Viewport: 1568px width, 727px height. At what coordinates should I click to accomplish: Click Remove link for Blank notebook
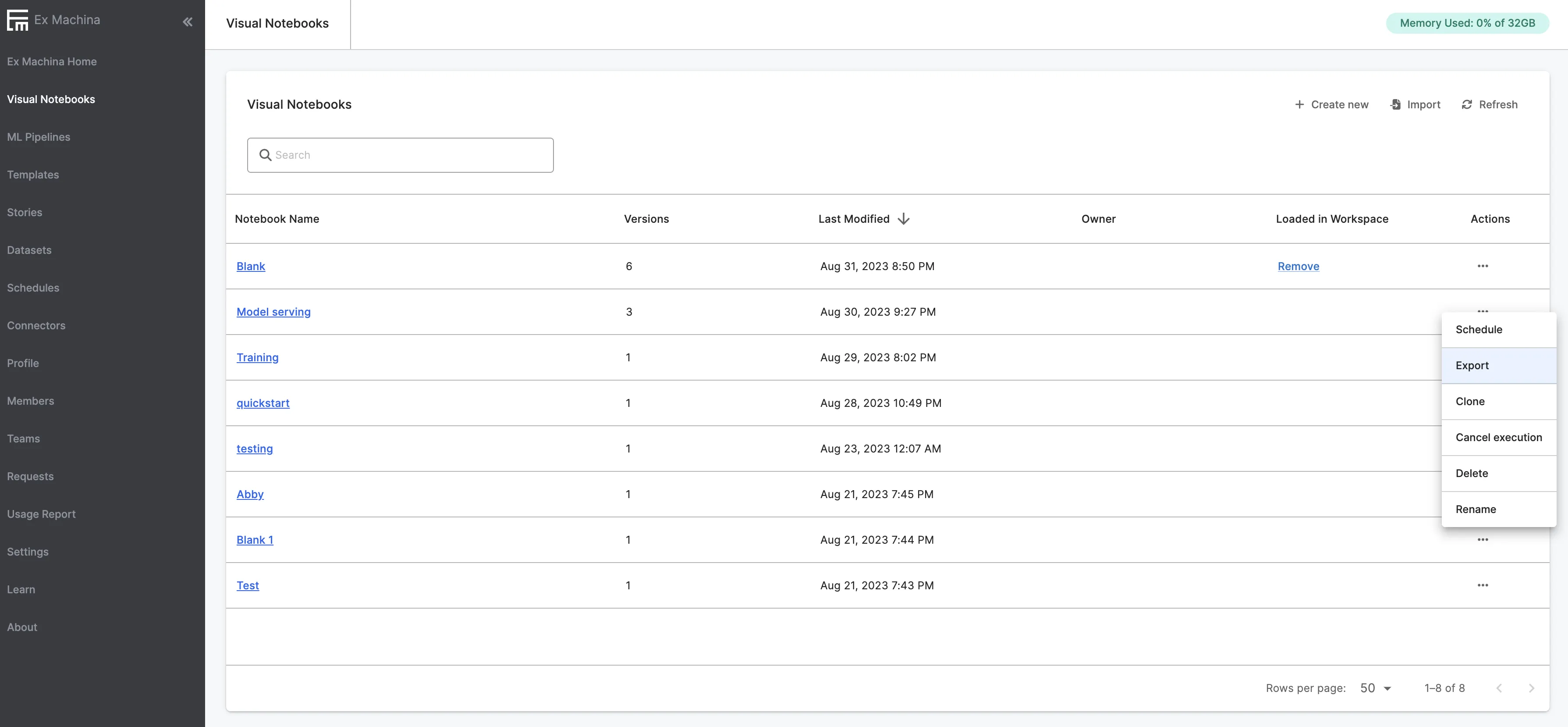pyautogui.click(x=1298, y=266)
